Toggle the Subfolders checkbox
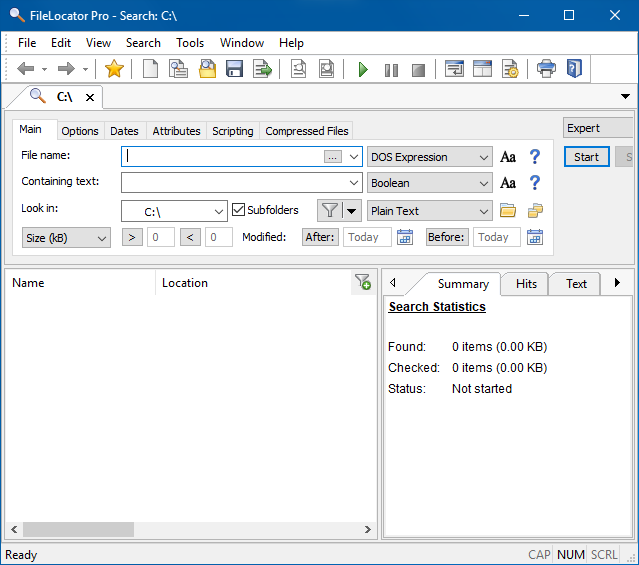This screenshot has width=639, height=565. tap(239, 210)
